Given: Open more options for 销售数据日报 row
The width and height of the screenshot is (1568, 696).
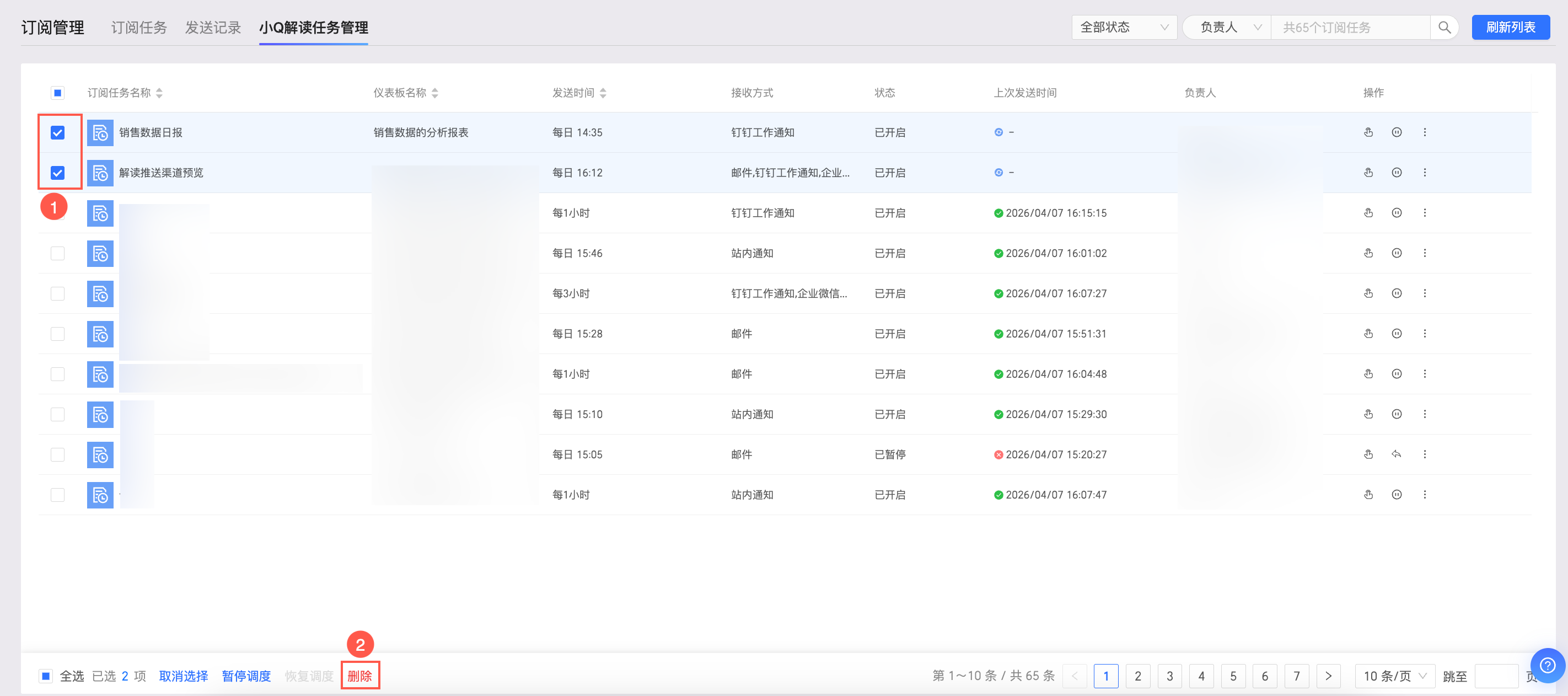Looking at the screenshot, I should tap(1424, 132).
